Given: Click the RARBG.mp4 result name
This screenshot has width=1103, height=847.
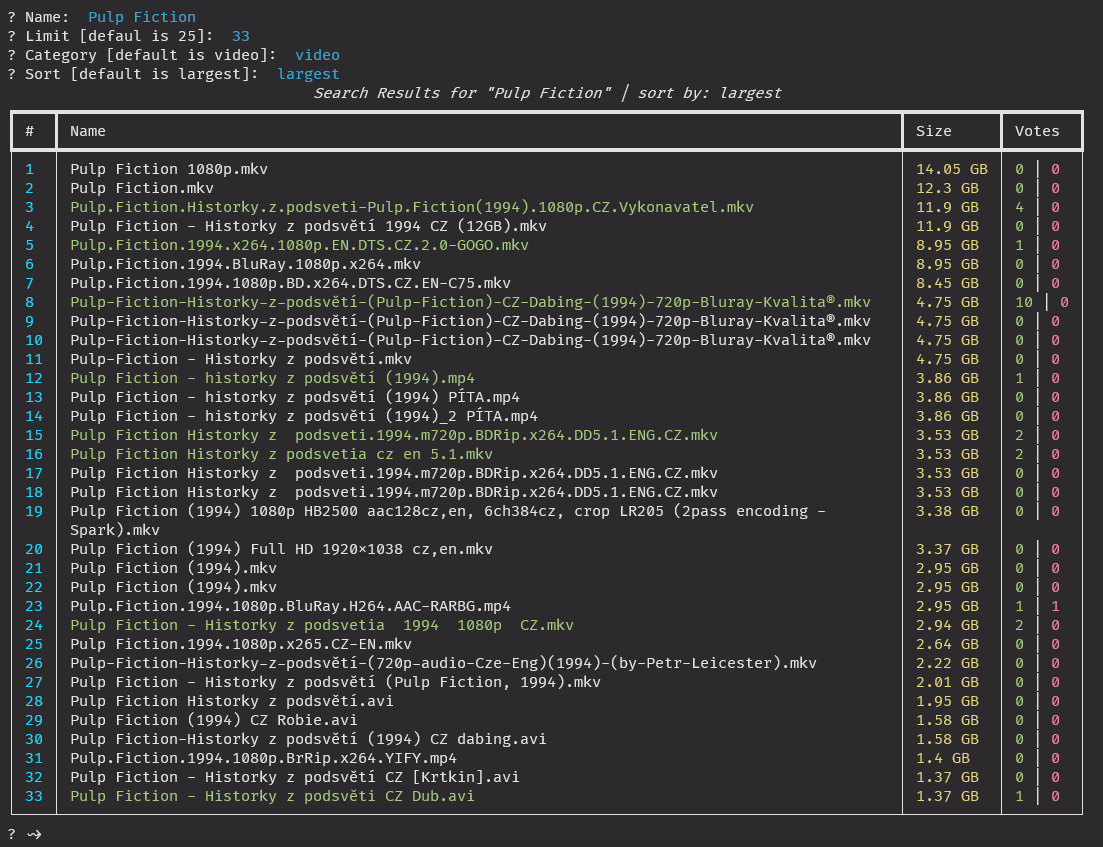Looking at the screenshot, I should tap(290, 606).
